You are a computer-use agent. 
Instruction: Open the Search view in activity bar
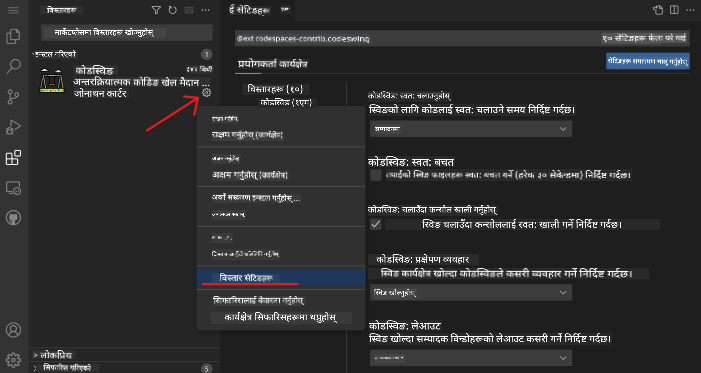pos(13,66)
